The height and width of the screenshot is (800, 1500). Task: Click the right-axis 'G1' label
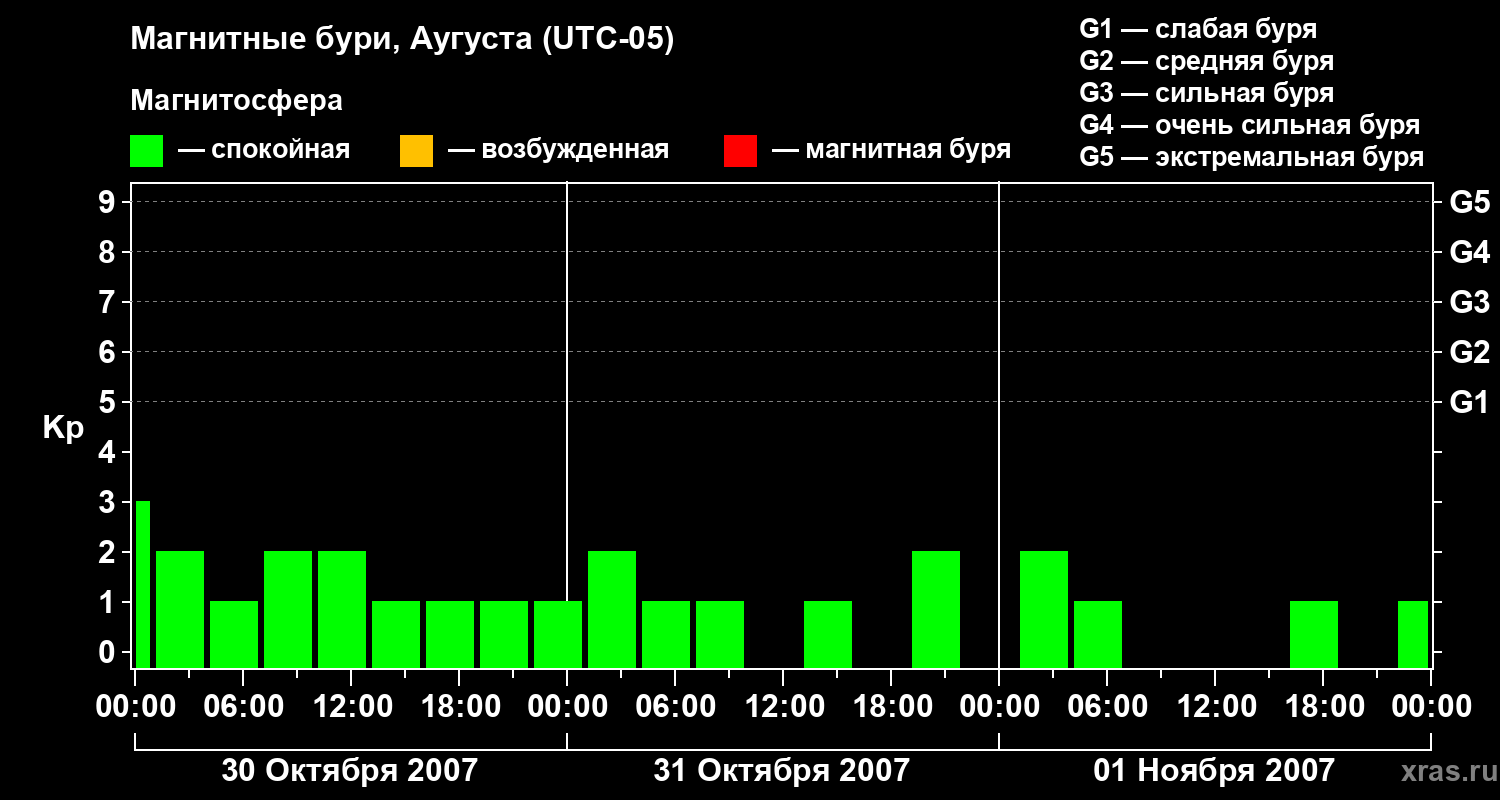tap(1469, 402)
